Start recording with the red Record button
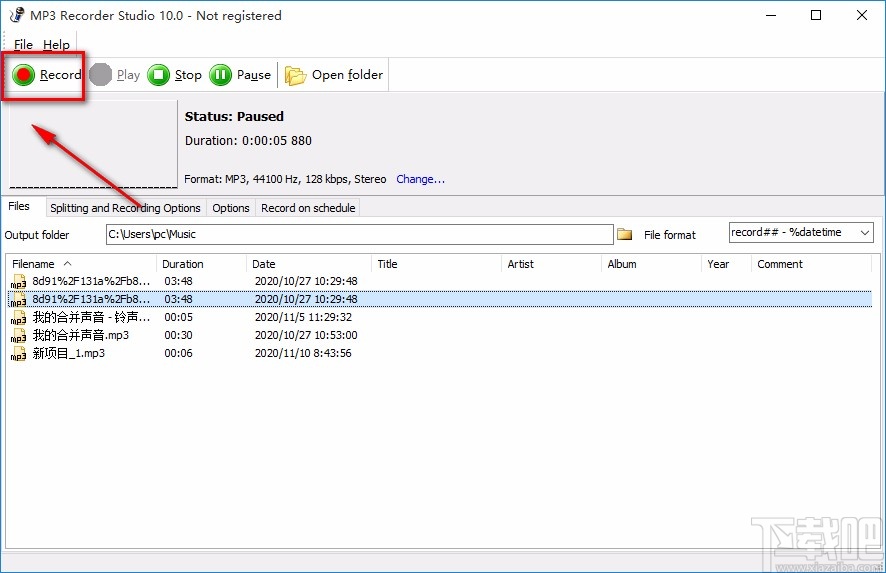The width and height of the screenshot is (886, 573). 46,75
